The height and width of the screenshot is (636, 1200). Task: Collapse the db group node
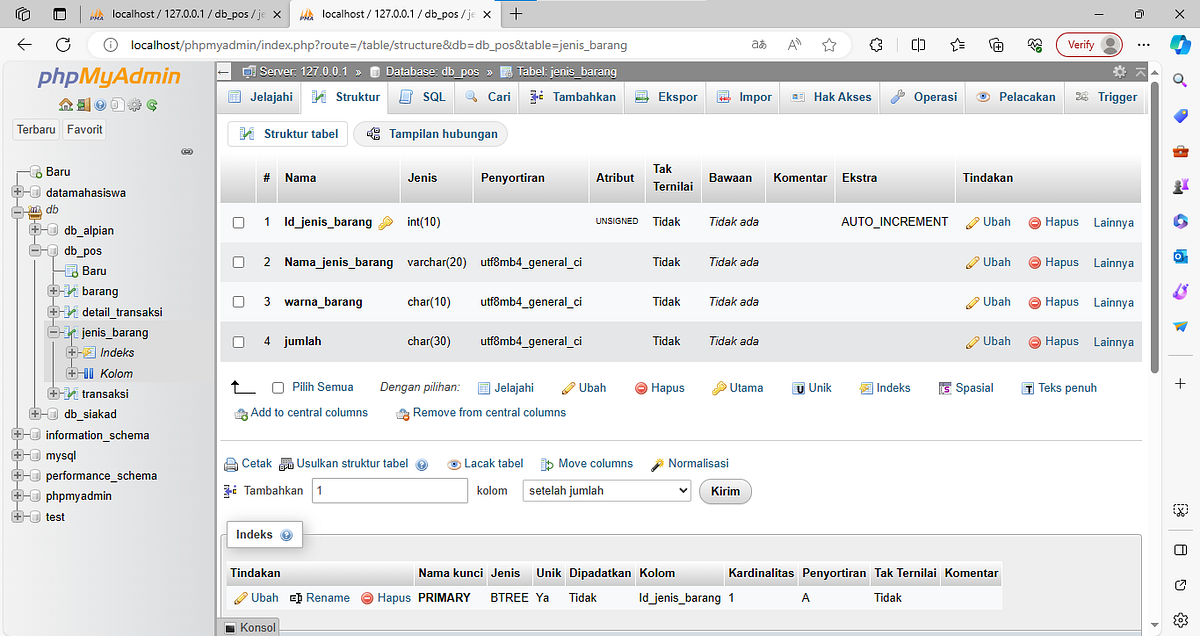coord(17,211)
